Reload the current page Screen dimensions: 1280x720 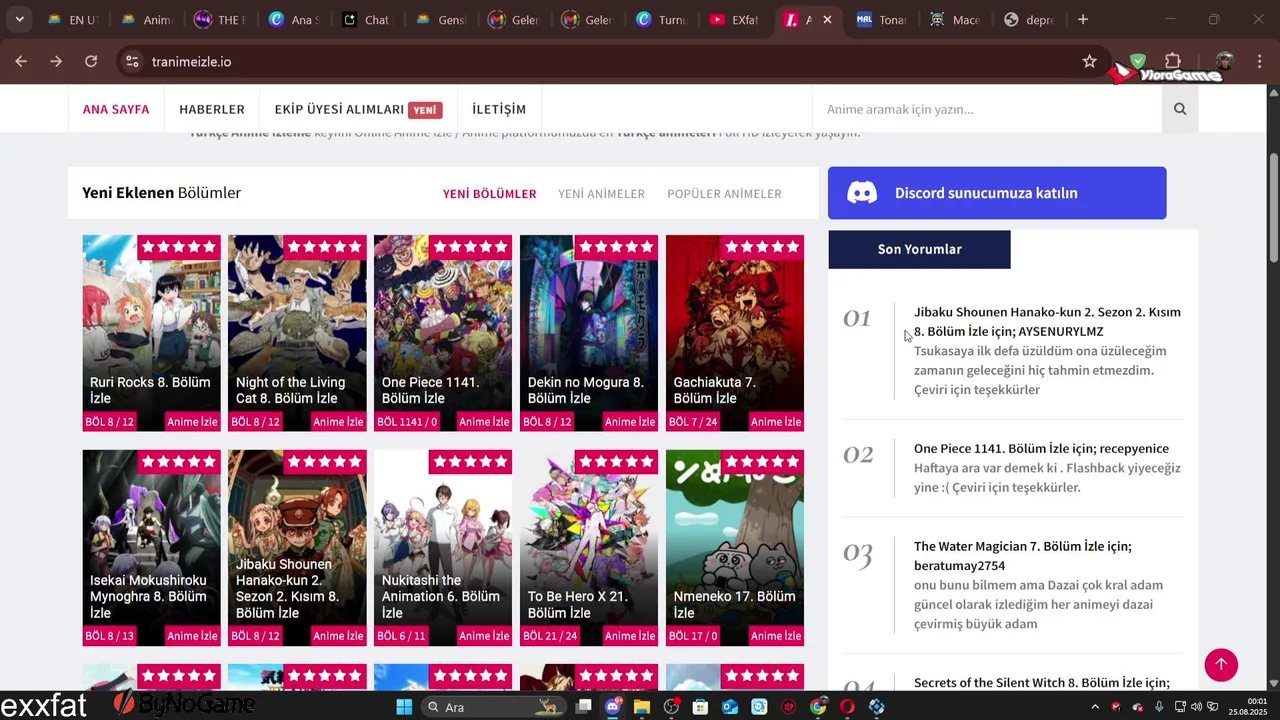pyautogui.click(x=91, y=61)
